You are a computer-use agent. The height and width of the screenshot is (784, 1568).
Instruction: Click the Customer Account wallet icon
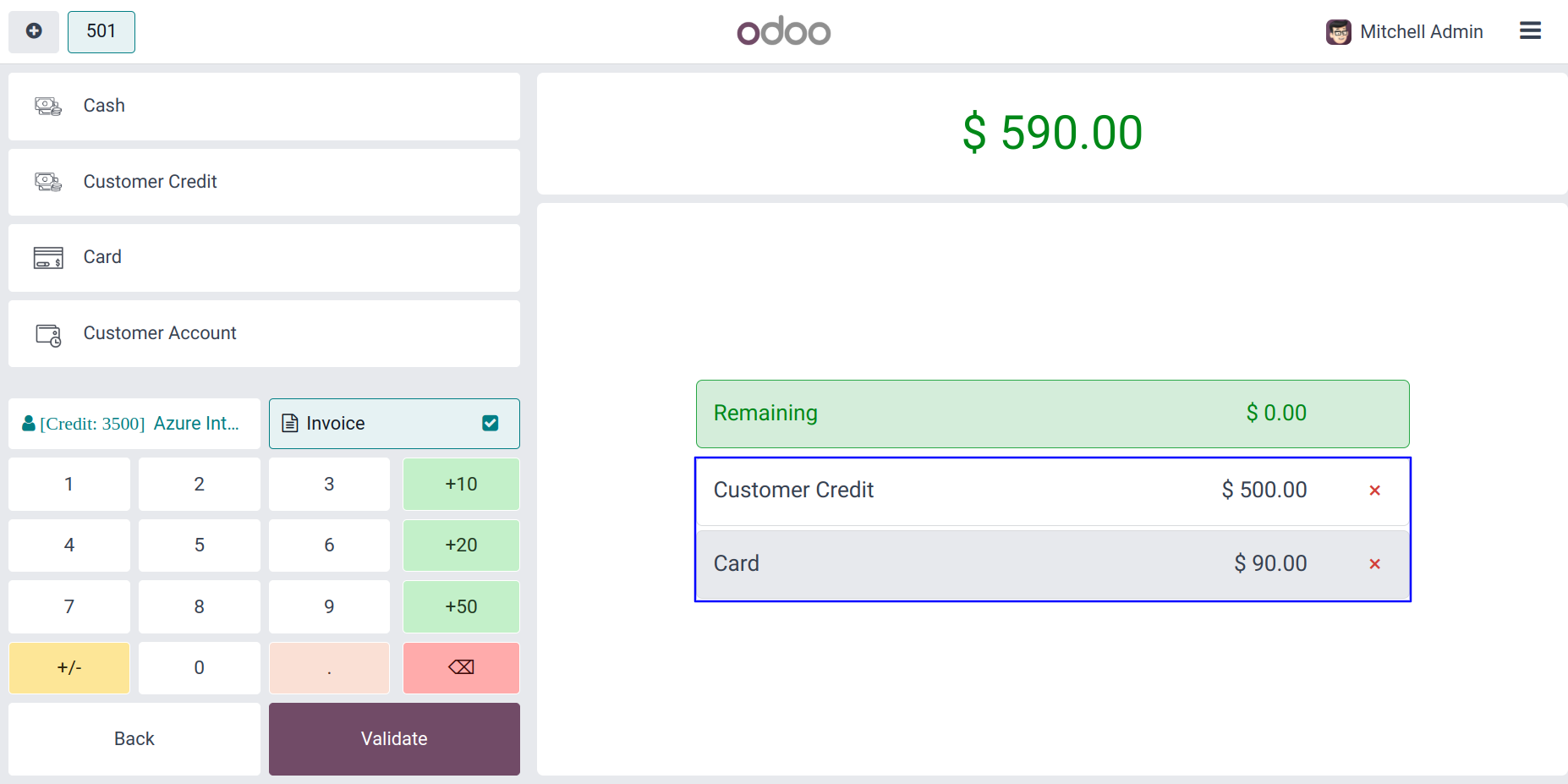[48, 334]
